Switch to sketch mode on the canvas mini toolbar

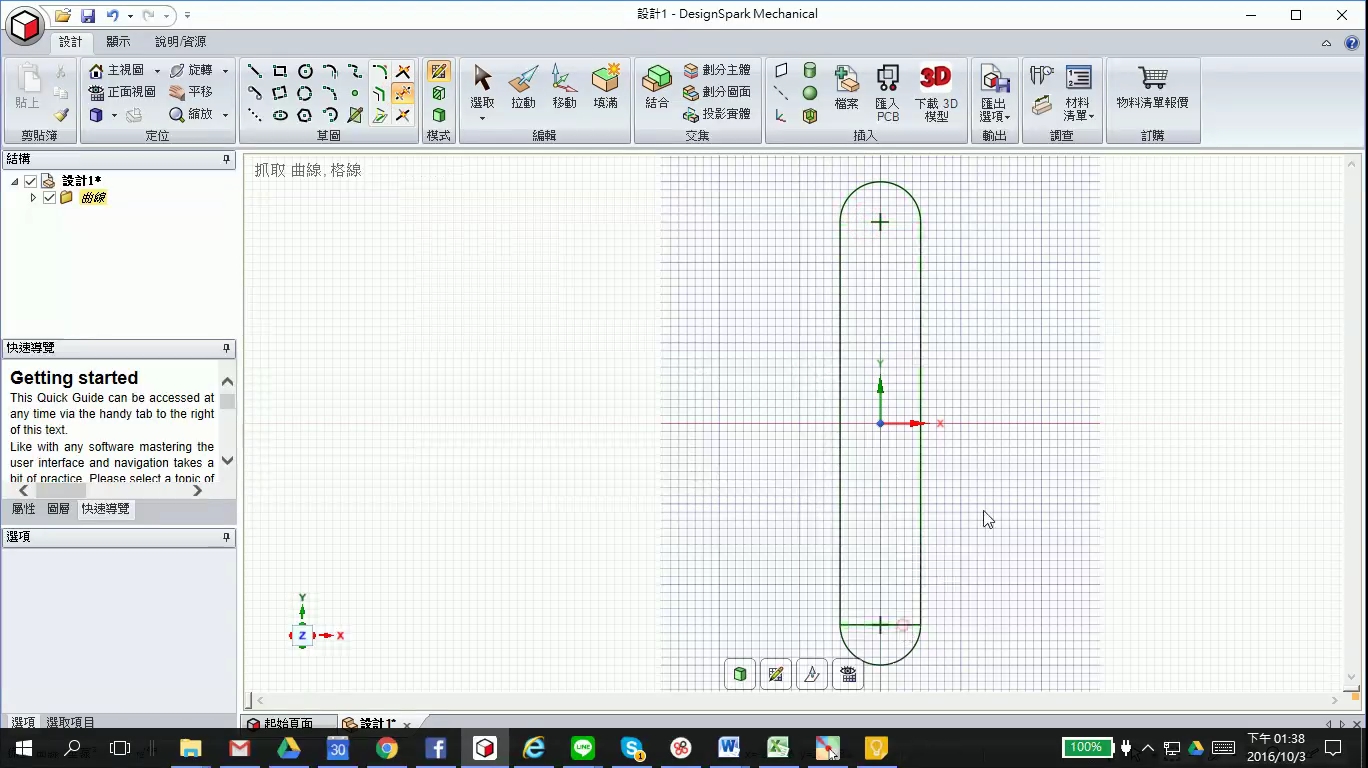click(x=776, y=674)
